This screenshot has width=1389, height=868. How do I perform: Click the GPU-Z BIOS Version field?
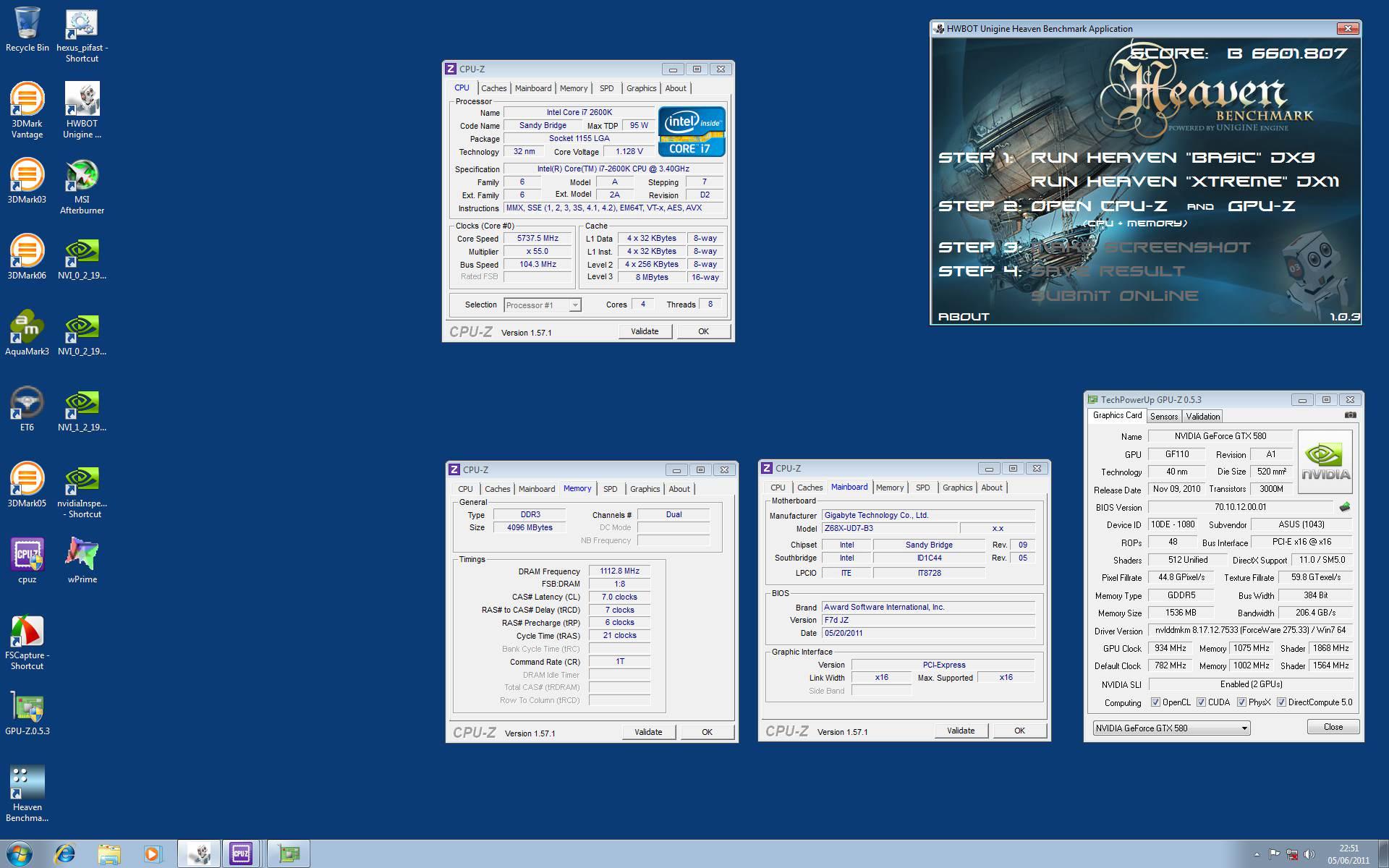coord(1240,507)
